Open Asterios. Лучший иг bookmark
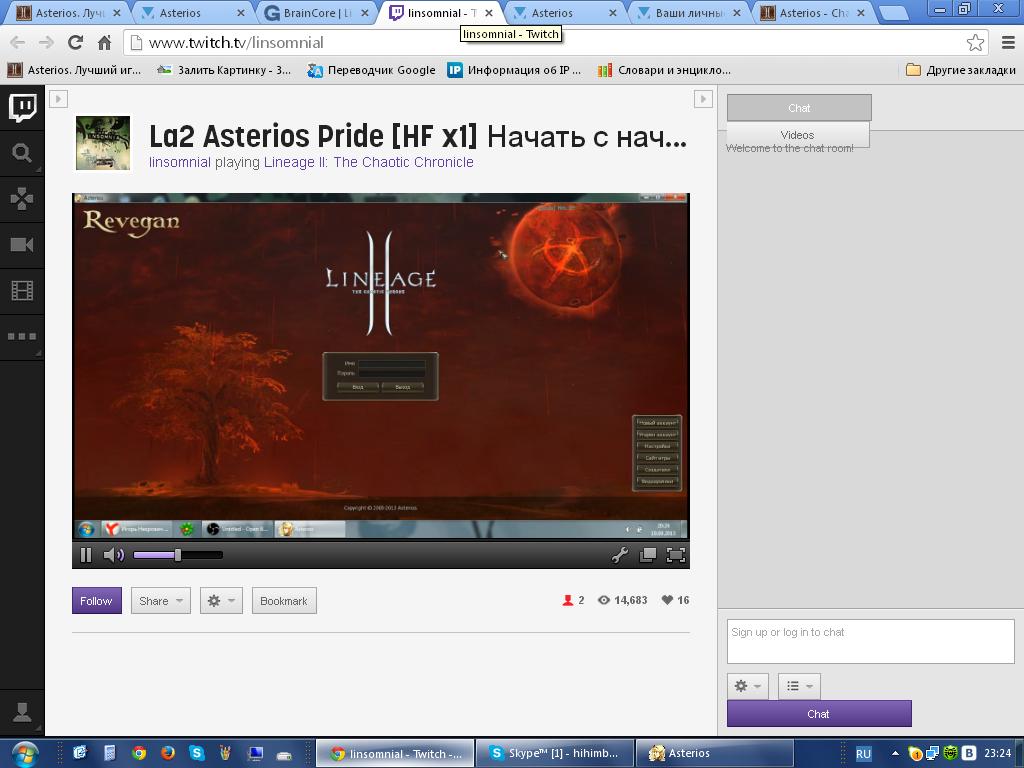This screenshot has width=1024, height=768. click(x=74, y=70)
